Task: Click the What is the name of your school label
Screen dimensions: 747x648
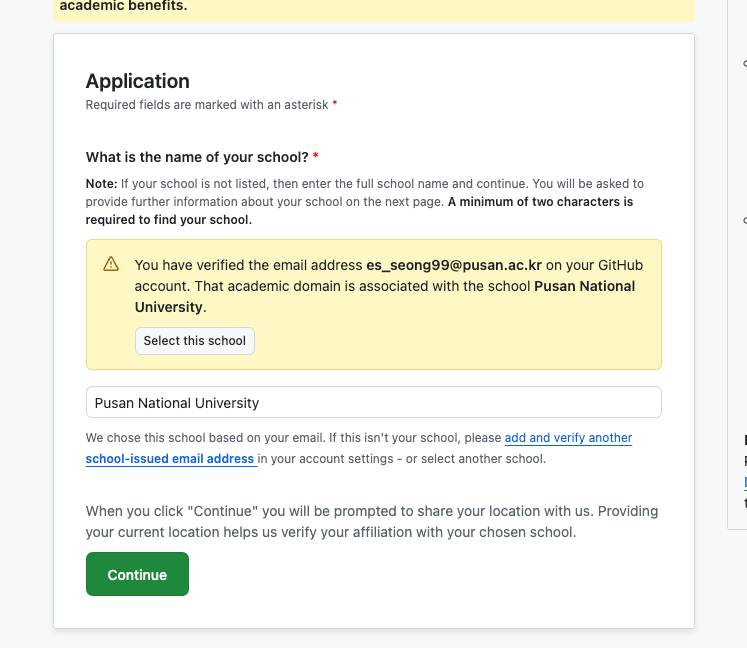Action: click(x=197, y=157)
